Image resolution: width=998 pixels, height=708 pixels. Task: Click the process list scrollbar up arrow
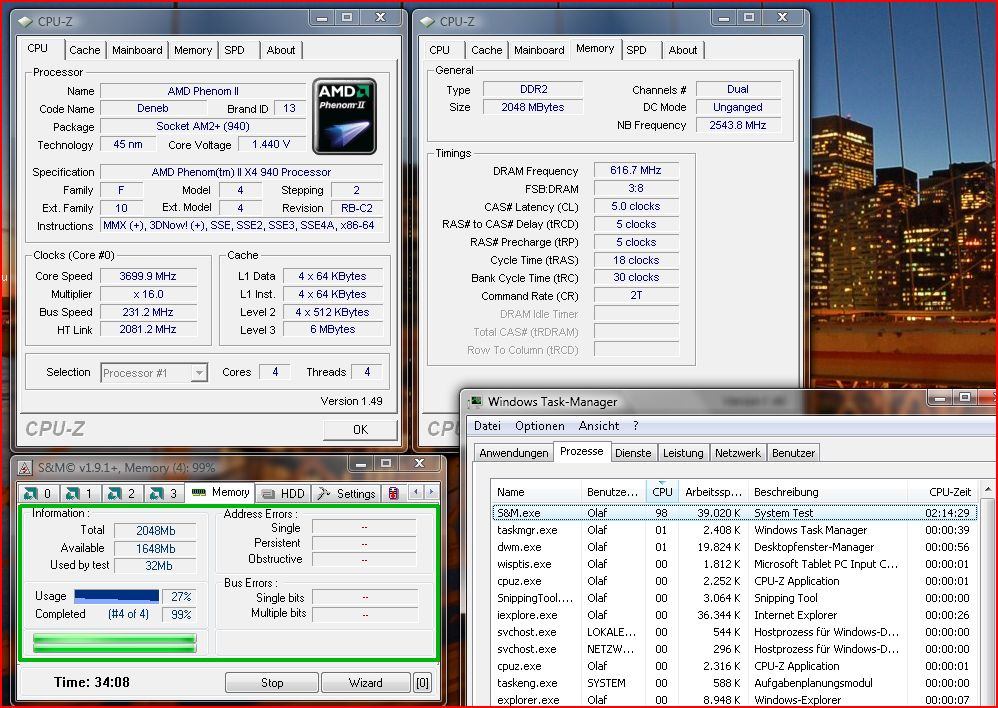coord(987,490)
